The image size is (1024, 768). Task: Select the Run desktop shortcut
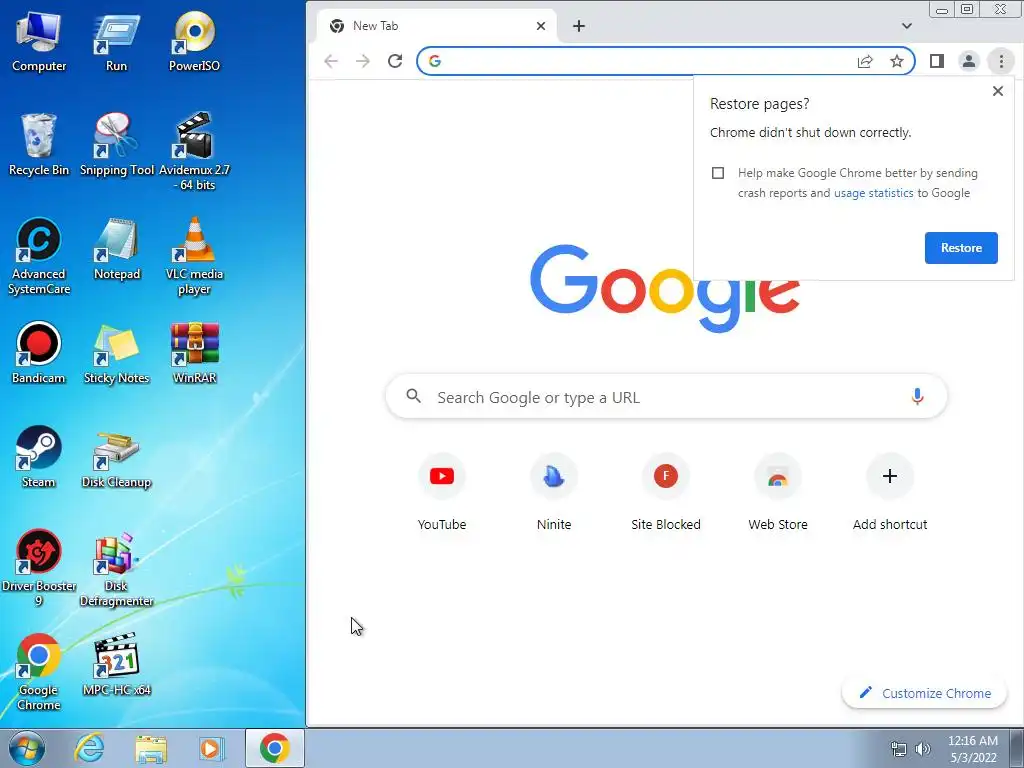[x=116, y=41]
